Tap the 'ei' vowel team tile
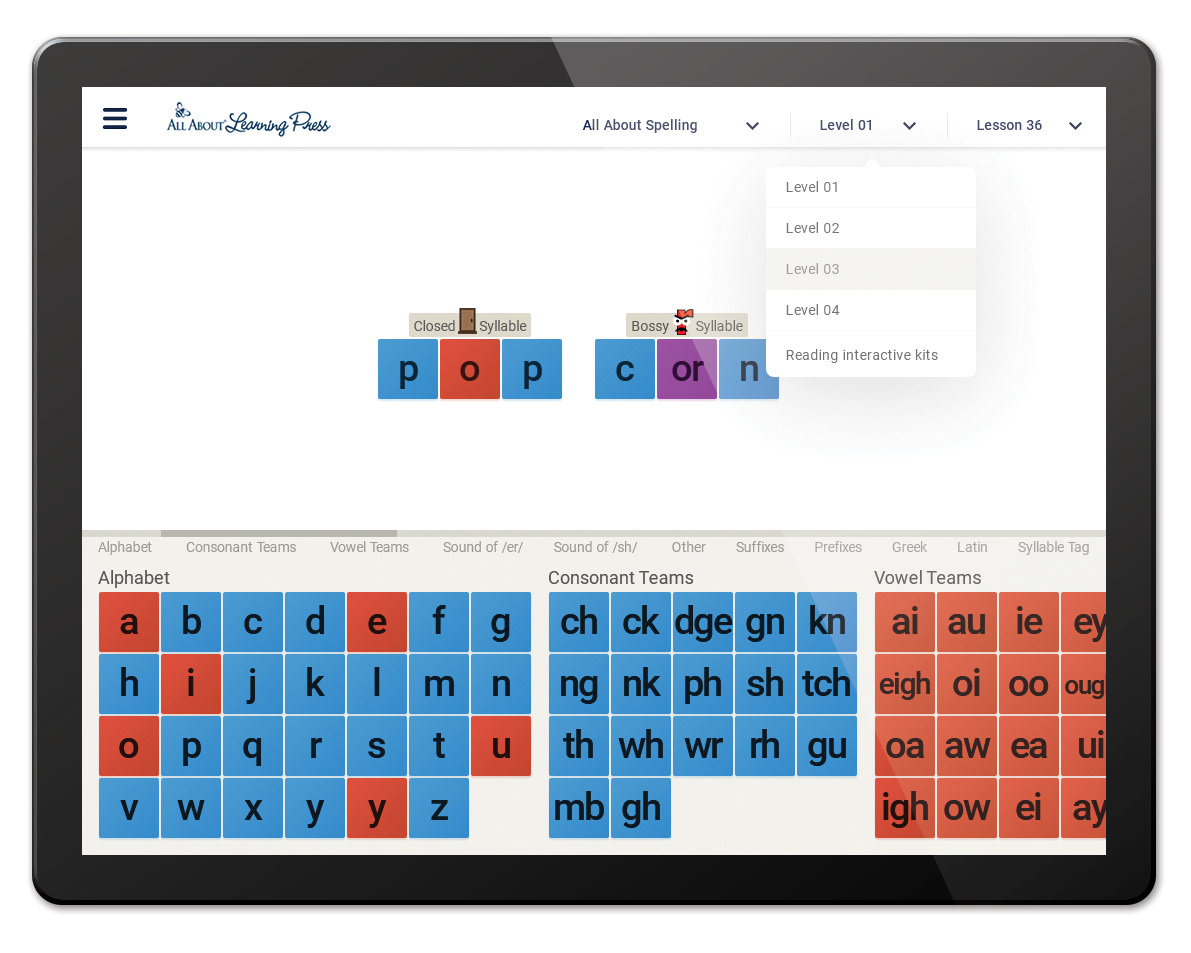The height and width of the screenshot is (953, 1191). 1028,808
